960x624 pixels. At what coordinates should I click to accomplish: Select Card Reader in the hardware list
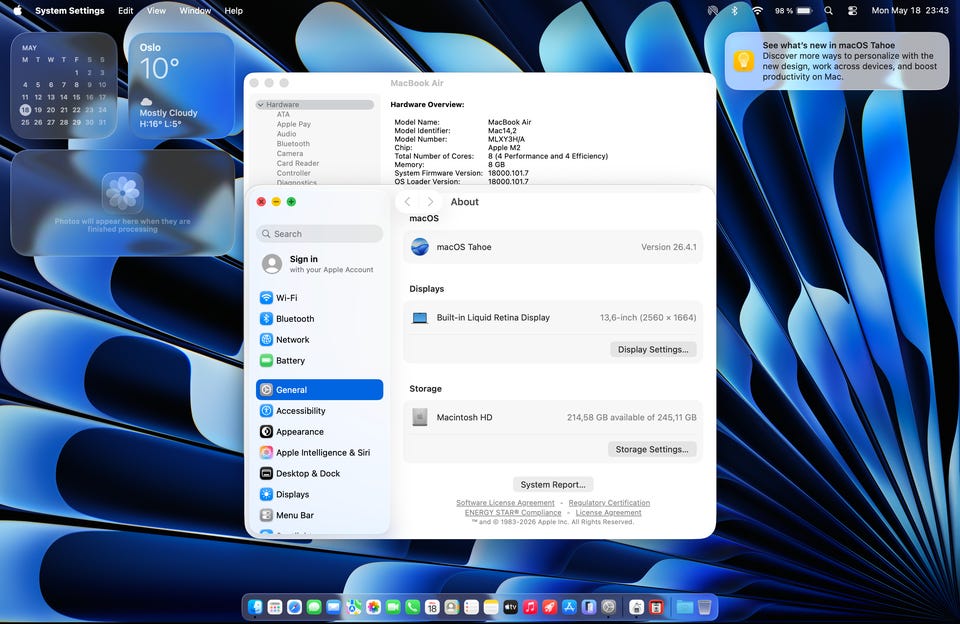[298, 164]
